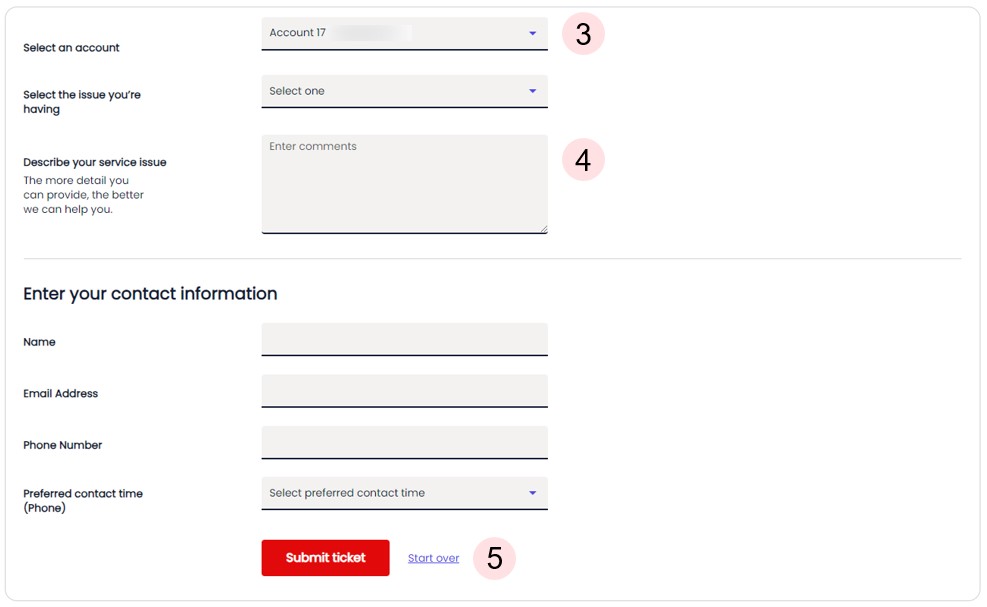Click the chevron on the issue selector

tap(533, 91)
